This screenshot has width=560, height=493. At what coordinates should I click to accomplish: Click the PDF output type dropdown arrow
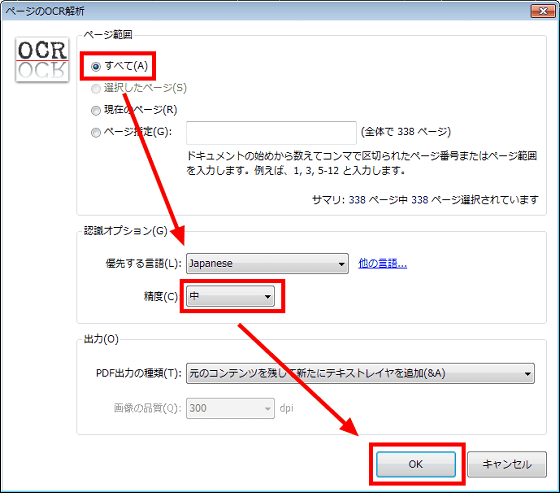click(x=528, y=374)
